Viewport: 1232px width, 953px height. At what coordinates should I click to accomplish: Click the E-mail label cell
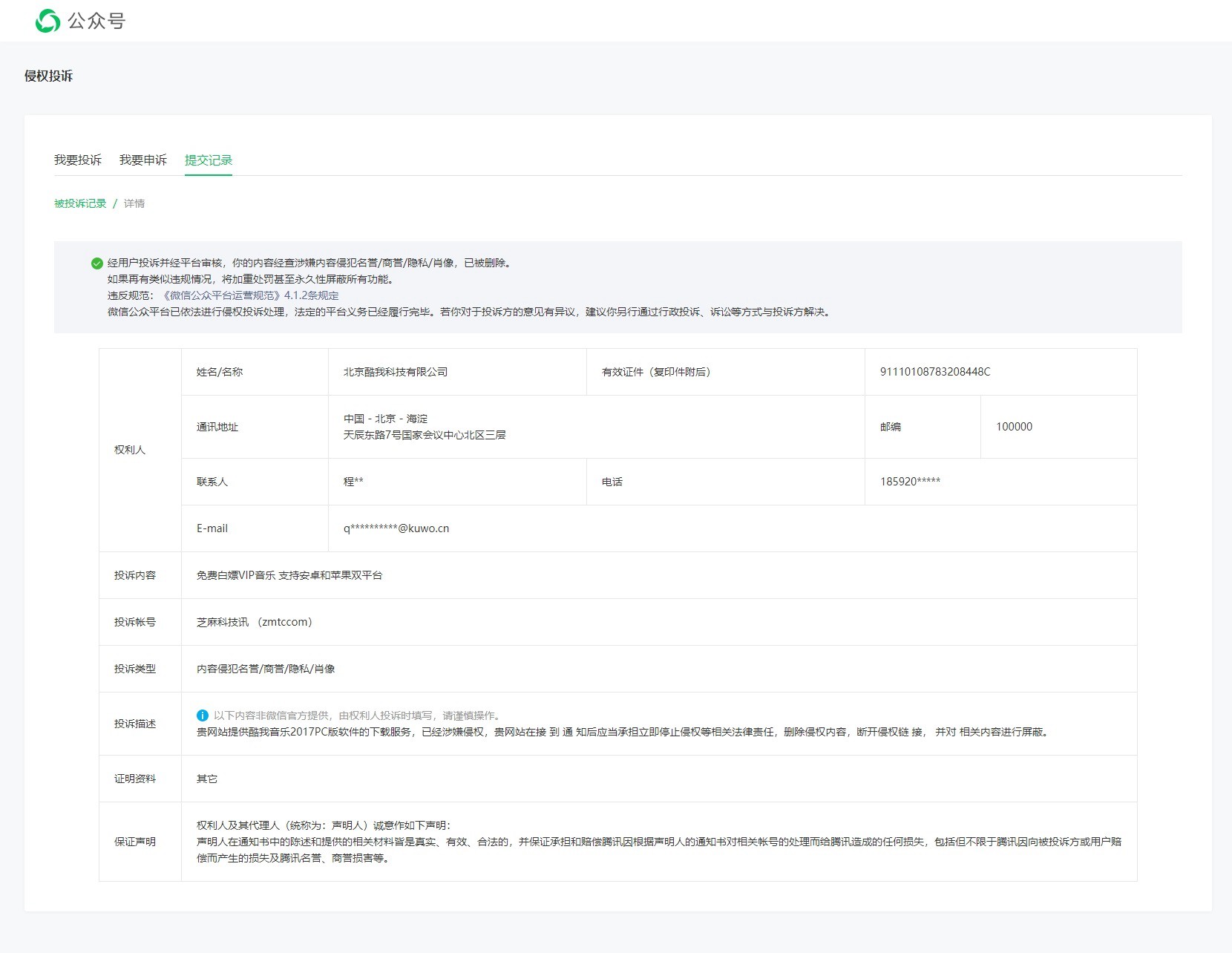pyautogui.click(x=255, y=528)
